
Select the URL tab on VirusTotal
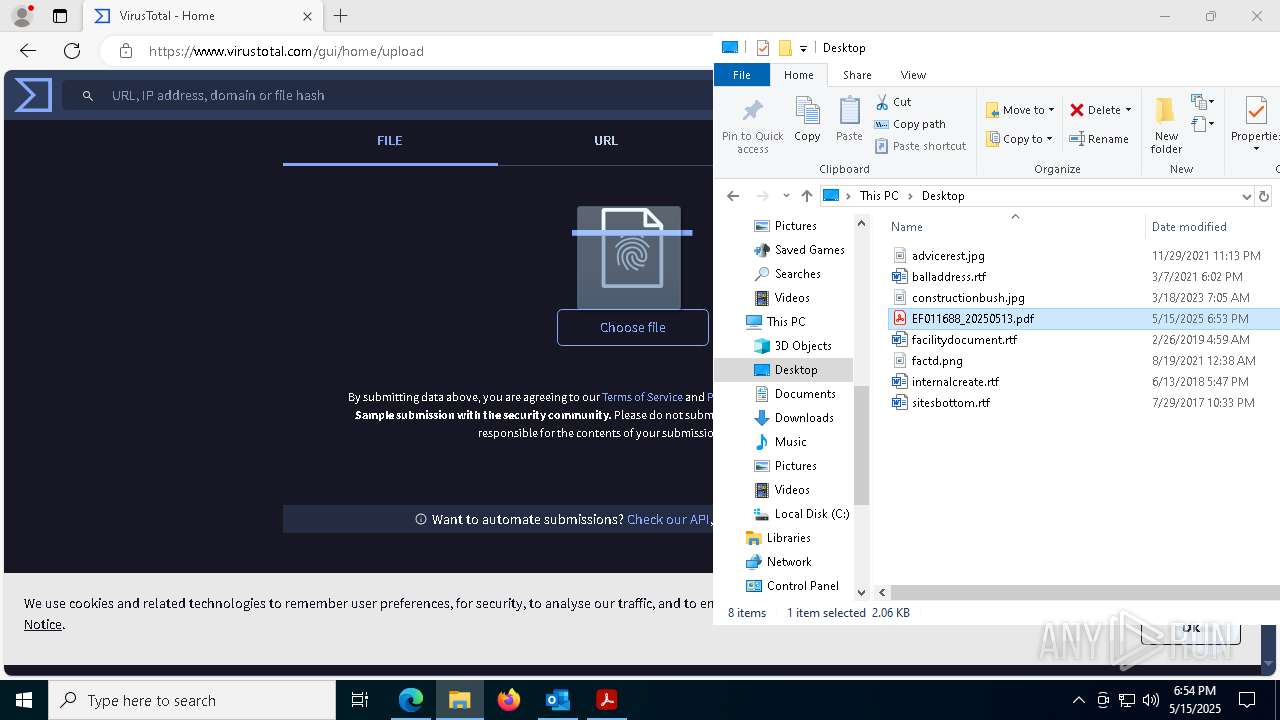[606, 141]
